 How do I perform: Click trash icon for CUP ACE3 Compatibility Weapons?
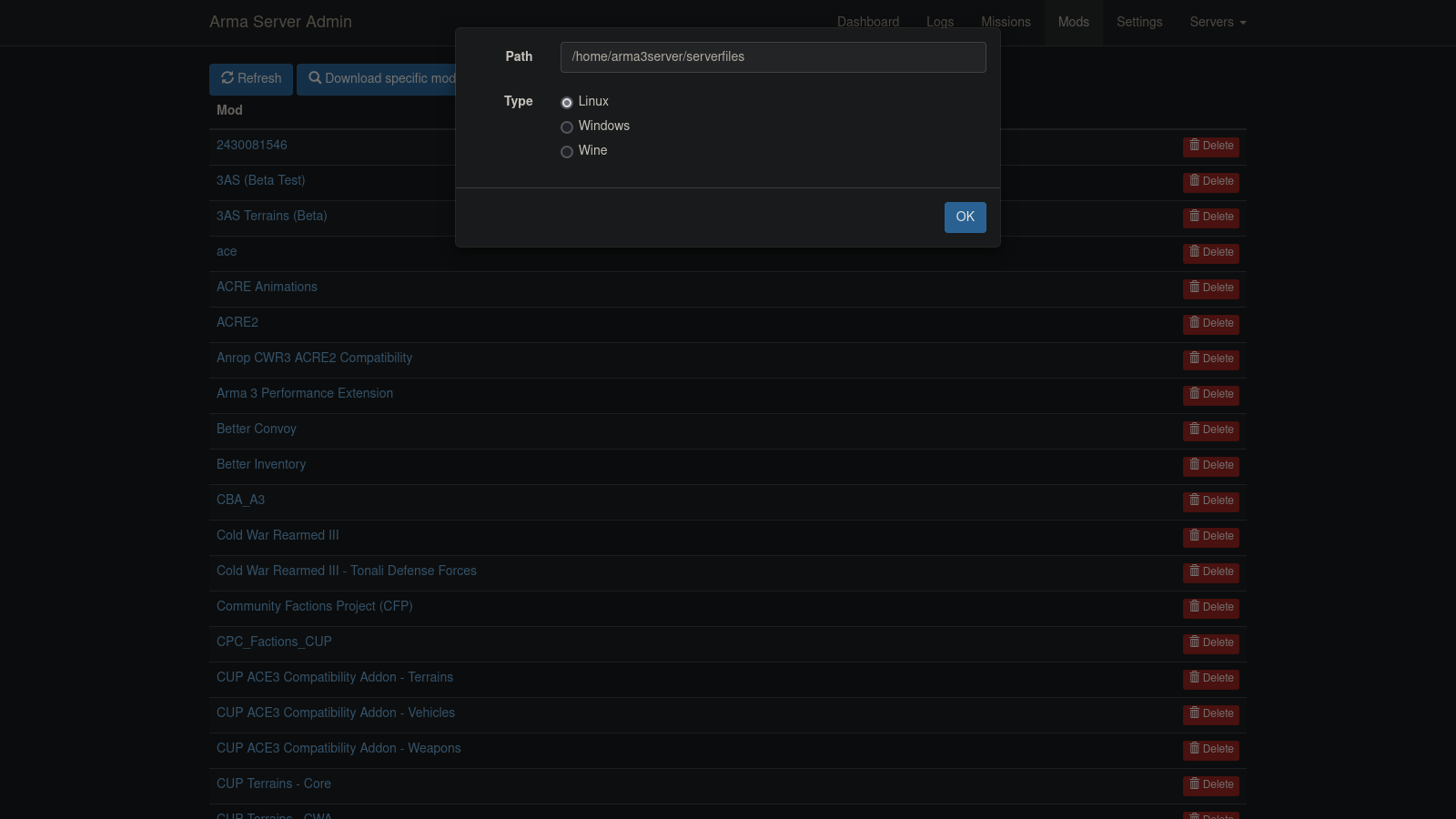tap(1194, 749)
